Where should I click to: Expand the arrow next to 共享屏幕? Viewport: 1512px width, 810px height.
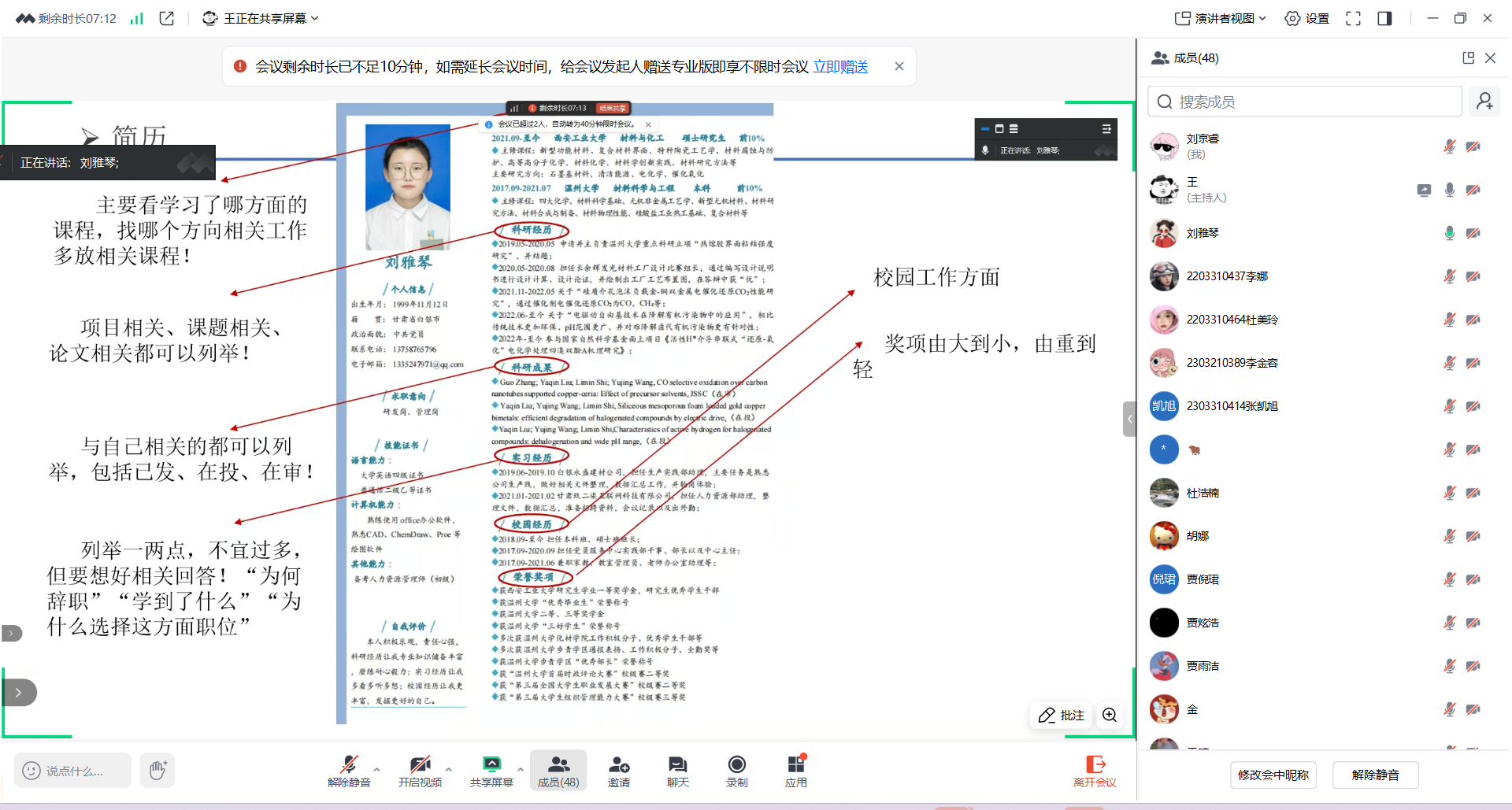520,769
